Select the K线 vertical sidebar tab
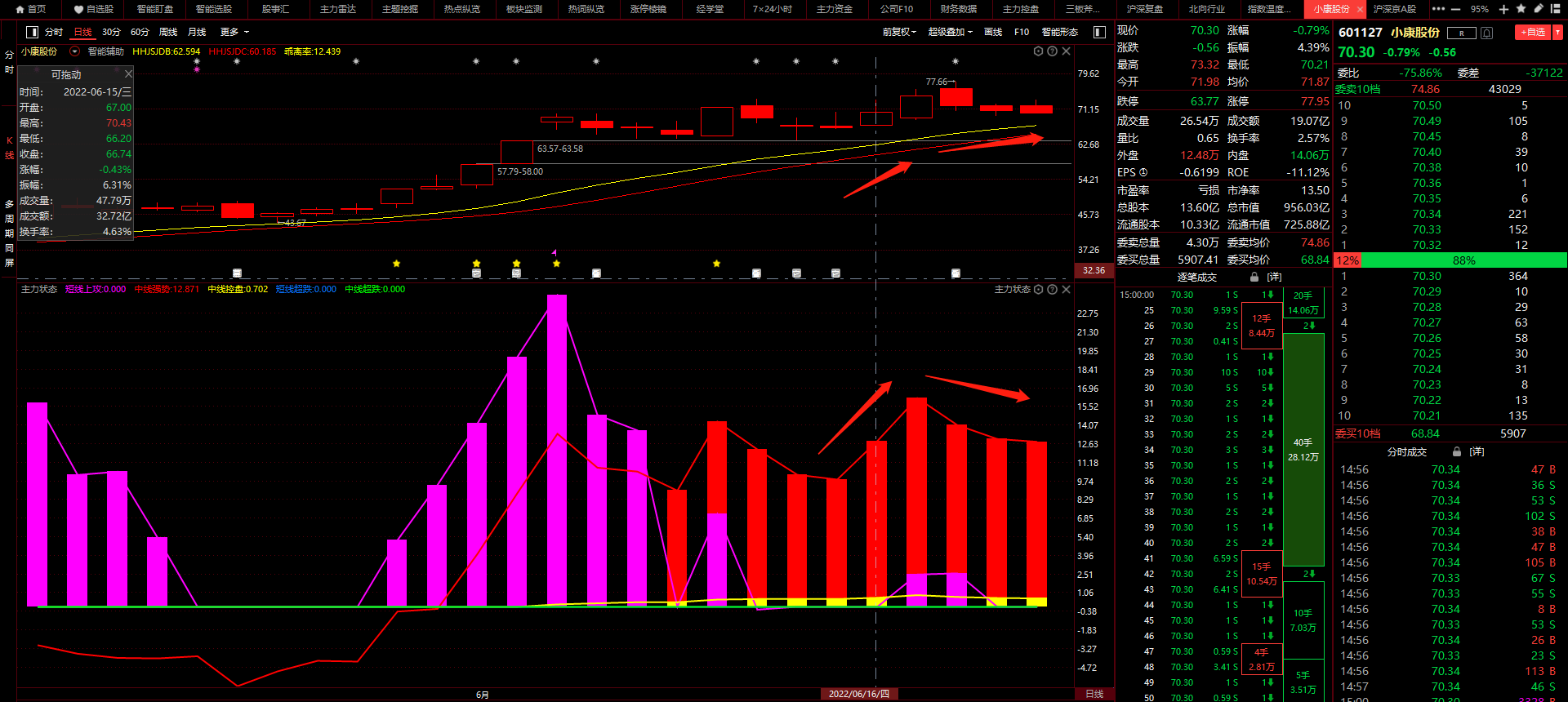 pos(9,148)
